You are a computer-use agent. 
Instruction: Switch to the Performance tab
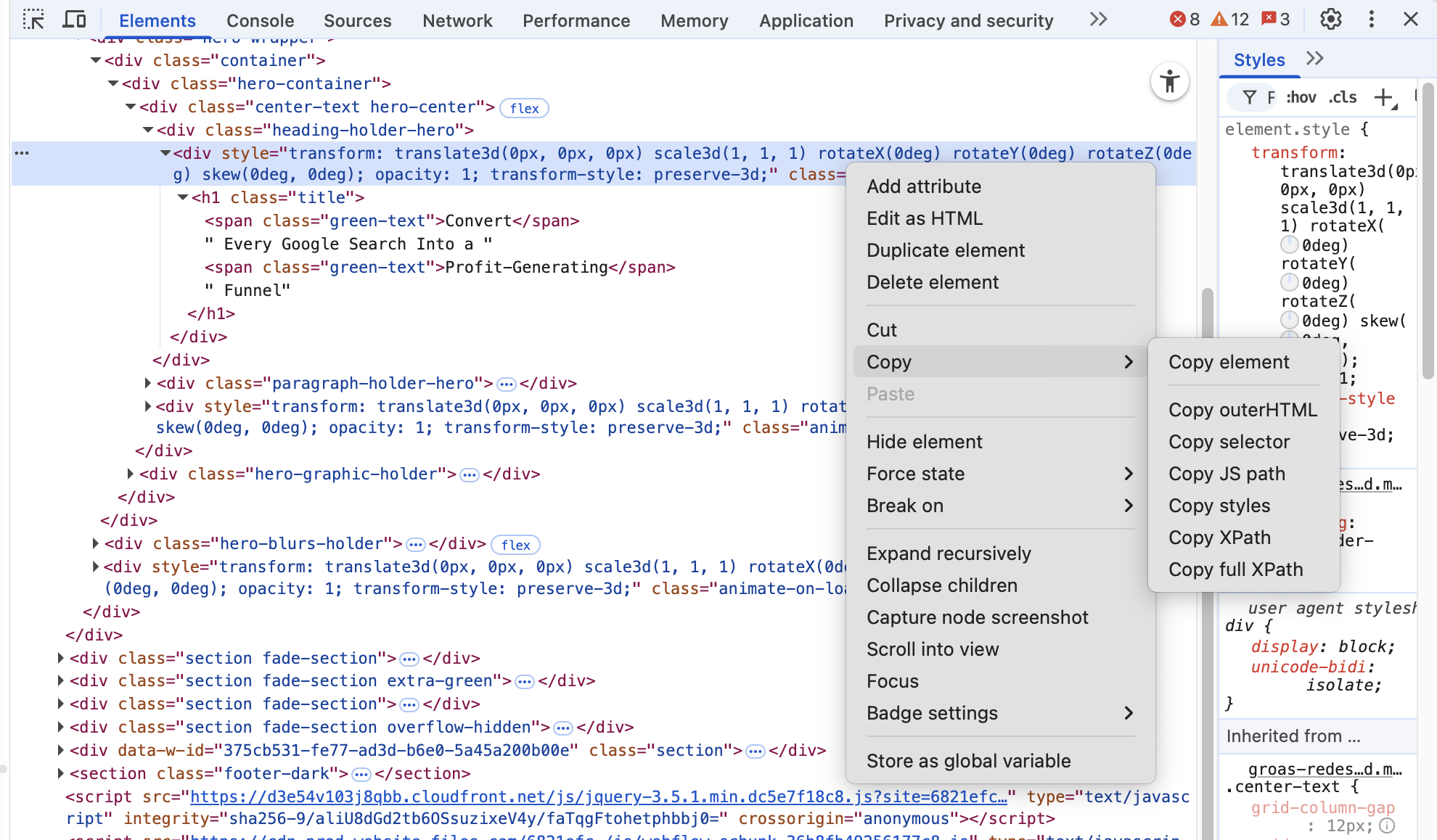pos(576,20)
